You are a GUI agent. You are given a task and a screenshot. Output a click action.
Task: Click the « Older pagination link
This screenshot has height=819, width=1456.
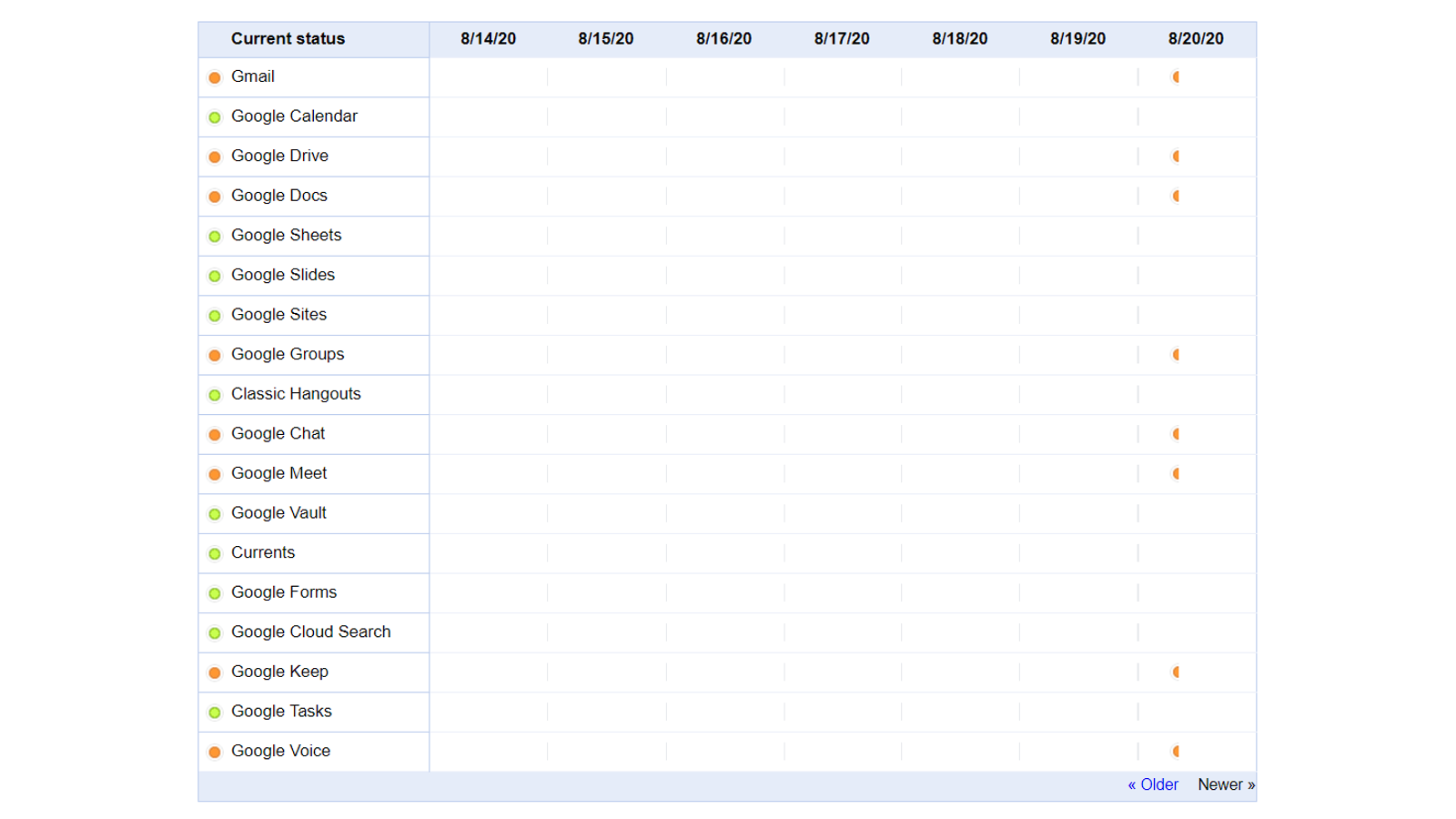coord(1152,784)
